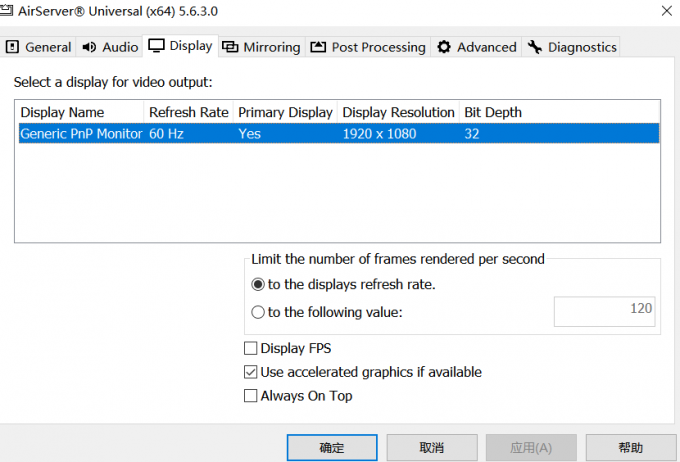This screenshot has width=680, height=462.
Task: Close the AirServer settings window
Action: point(667,11)
